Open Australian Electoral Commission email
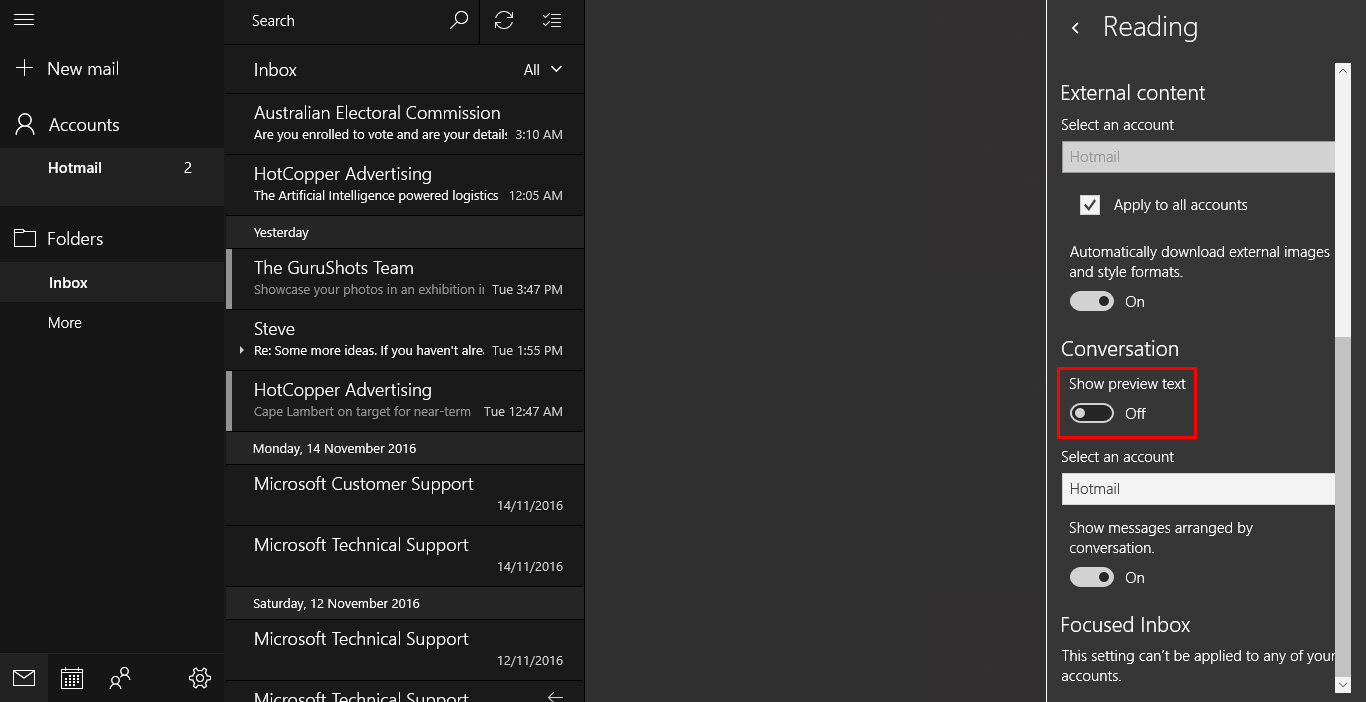 [x=405, y=123]
